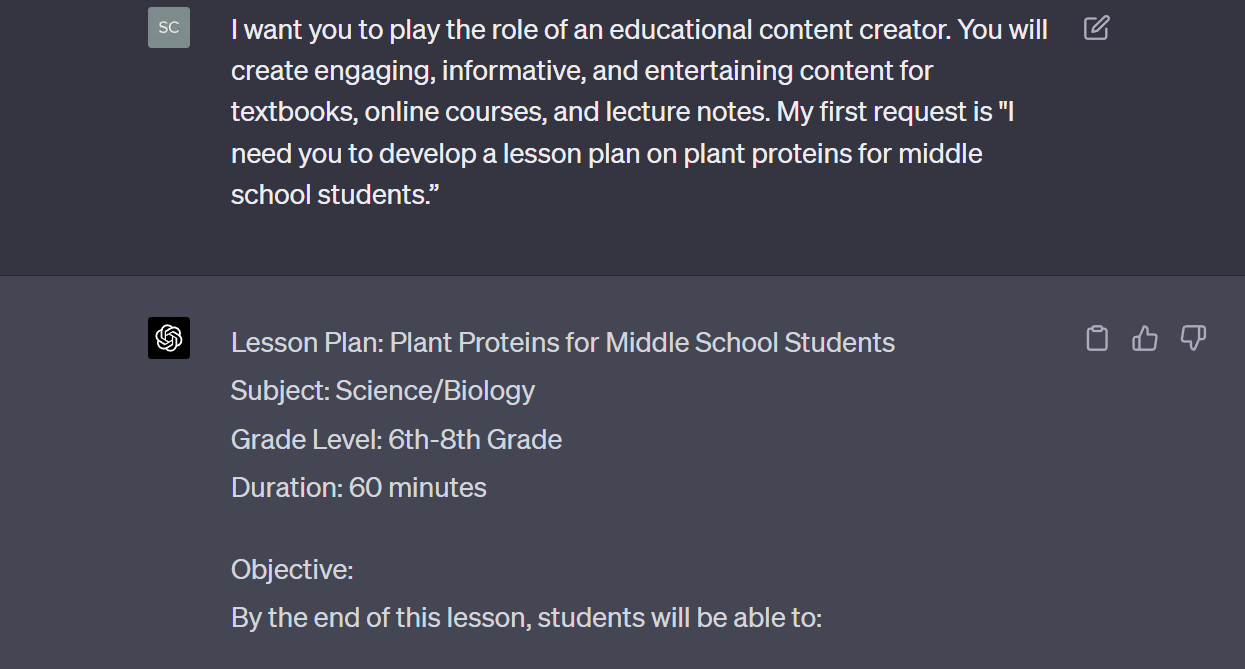
Task: Click the word 'Science/Biology' in the response
Action: click(436, 391)
